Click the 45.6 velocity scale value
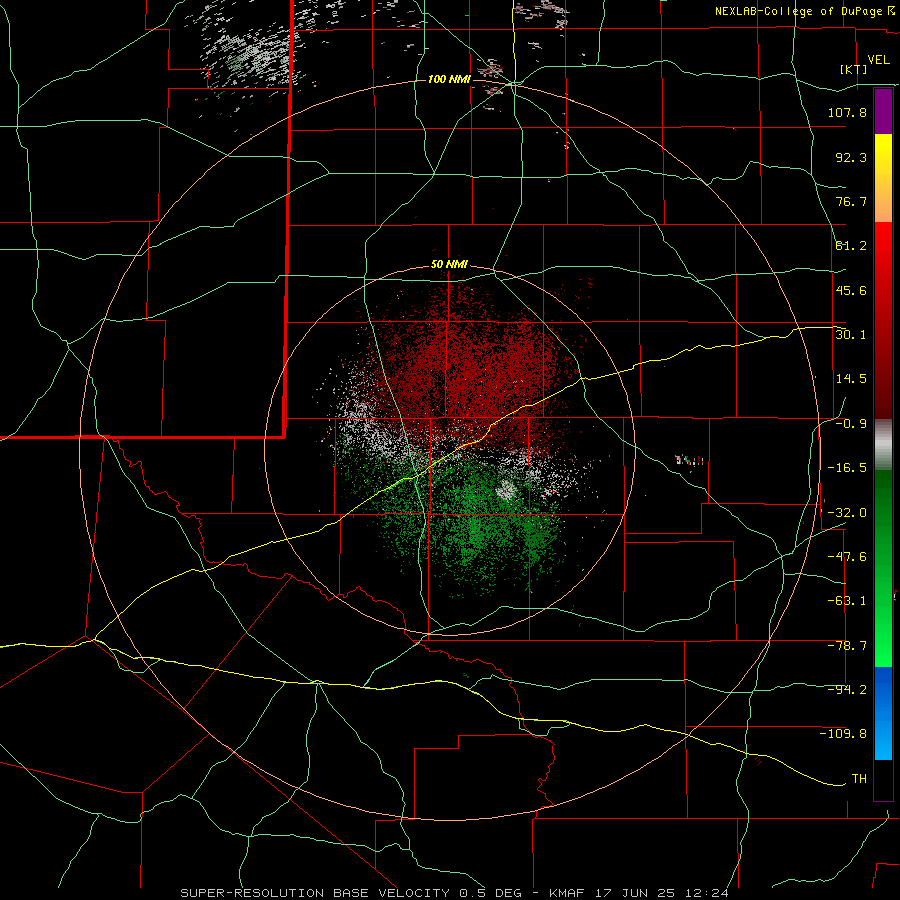Screen dimensions: 900x900 [851, 290]
